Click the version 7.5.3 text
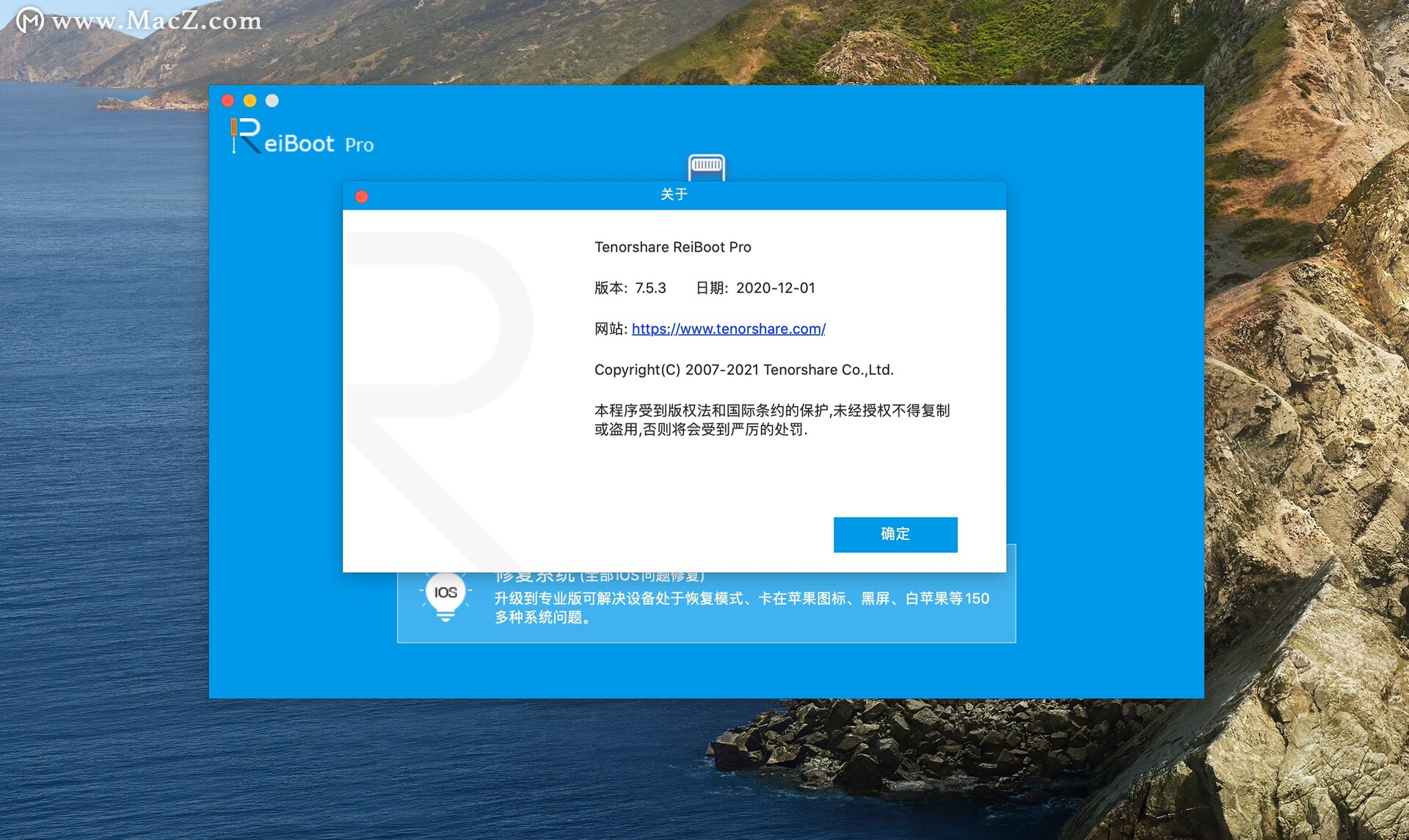The image size is (1409, 840). pyautogui.click(x=630, y=288)
